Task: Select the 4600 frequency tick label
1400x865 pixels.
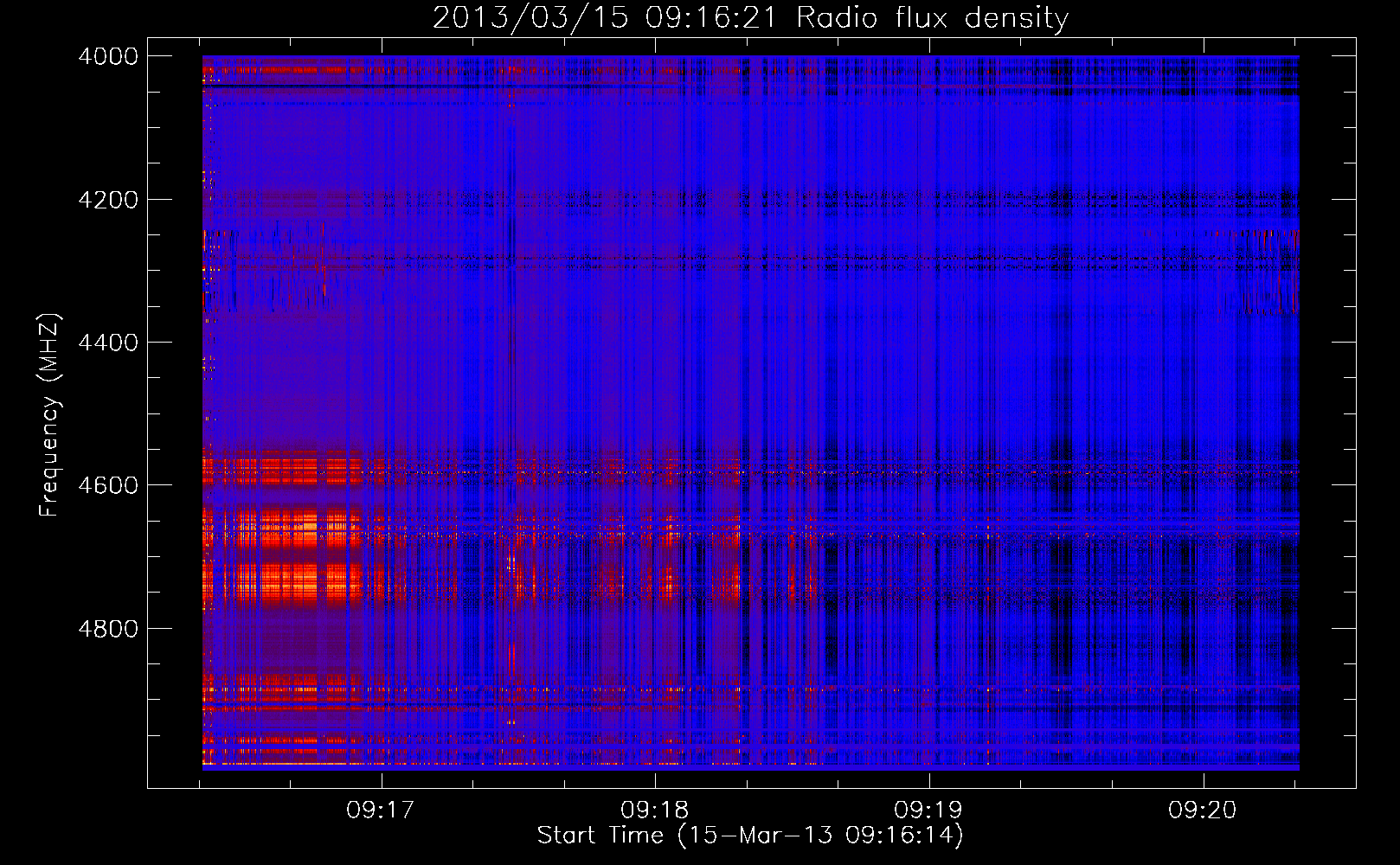Action: point(108,485)
